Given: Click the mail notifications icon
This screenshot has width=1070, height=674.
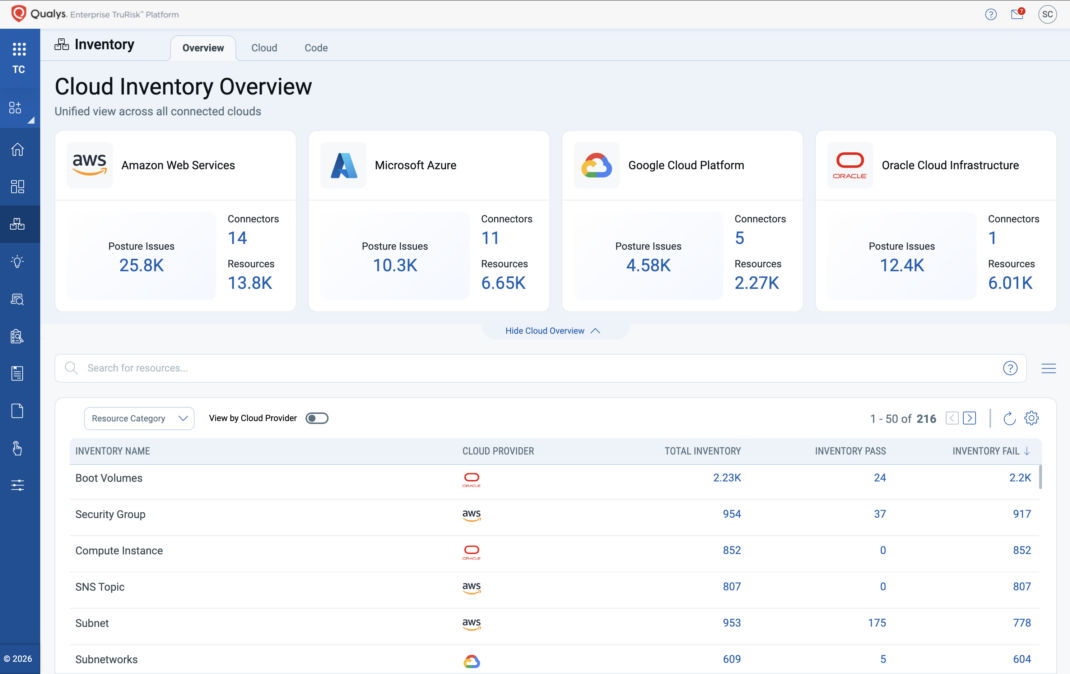Looking at the screenshot, I should point(1017,14).
